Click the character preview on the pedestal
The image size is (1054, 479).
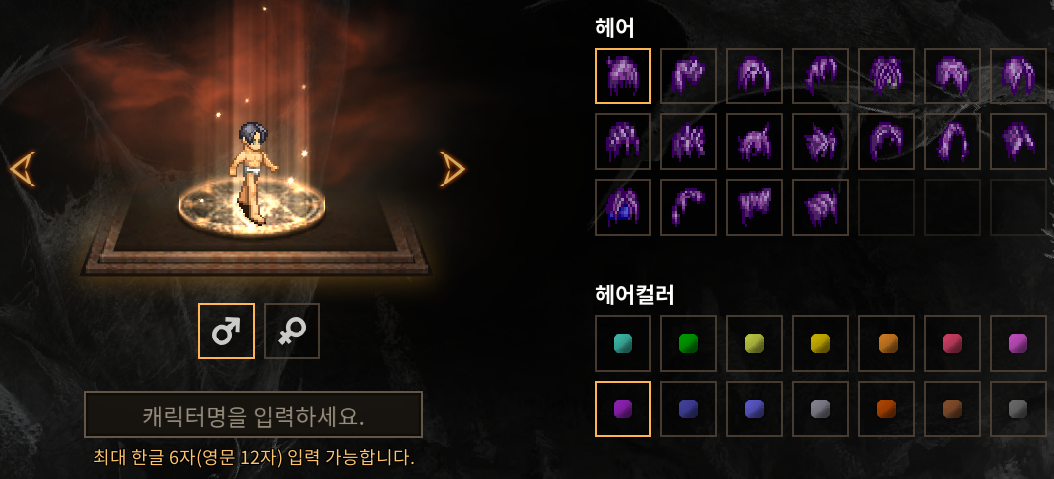pyautogui.click(x=253, y=173)
